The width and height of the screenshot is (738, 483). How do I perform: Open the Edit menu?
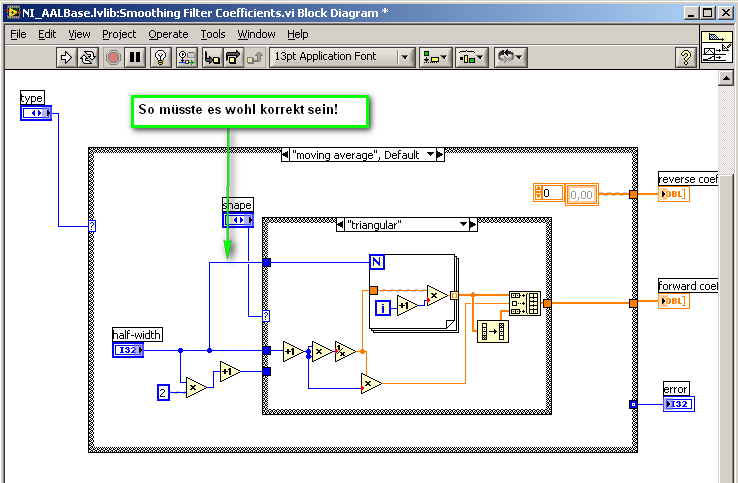[47, 34]
